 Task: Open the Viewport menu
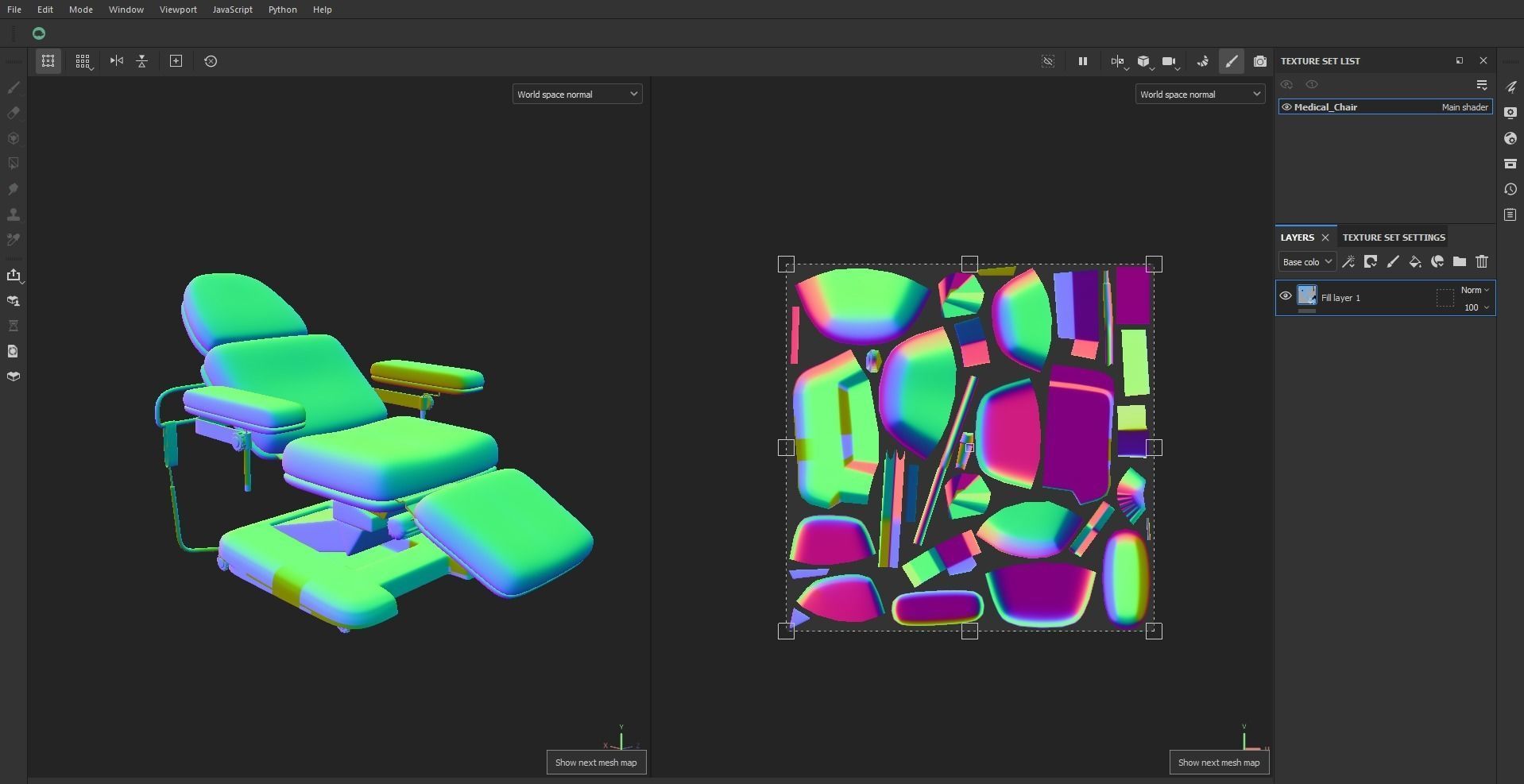(178, 10)
